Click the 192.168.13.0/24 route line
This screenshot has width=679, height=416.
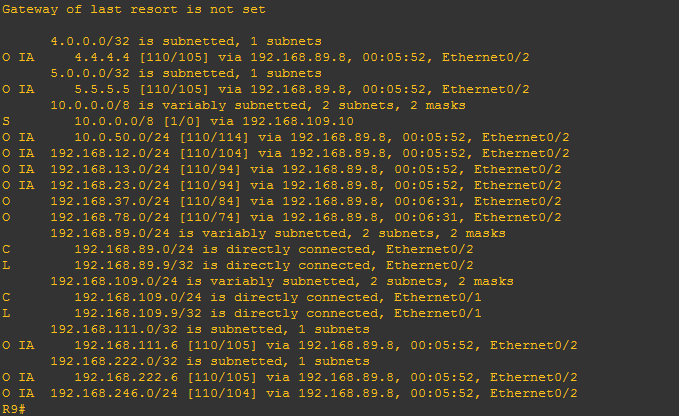coord(282,169)
